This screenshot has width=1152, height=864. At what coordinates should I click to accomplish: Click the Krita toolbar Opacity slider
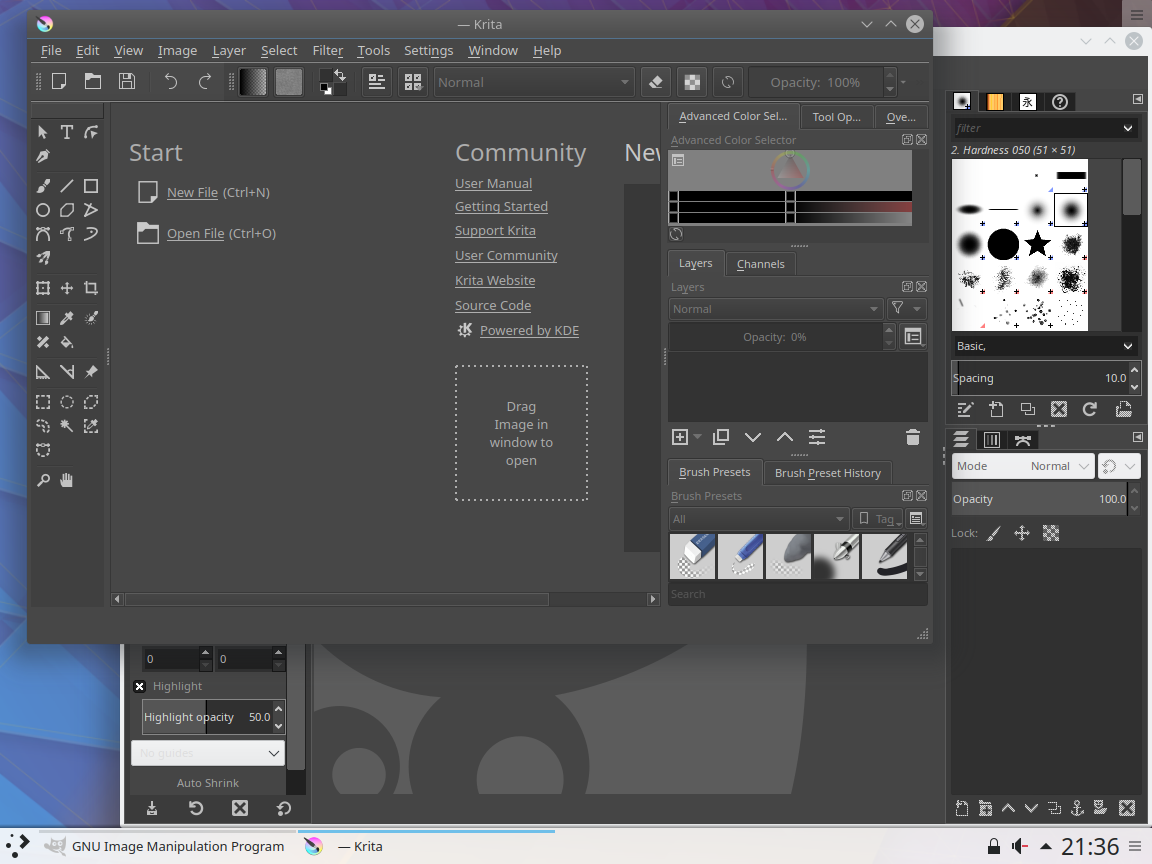[x=815, y=82]
